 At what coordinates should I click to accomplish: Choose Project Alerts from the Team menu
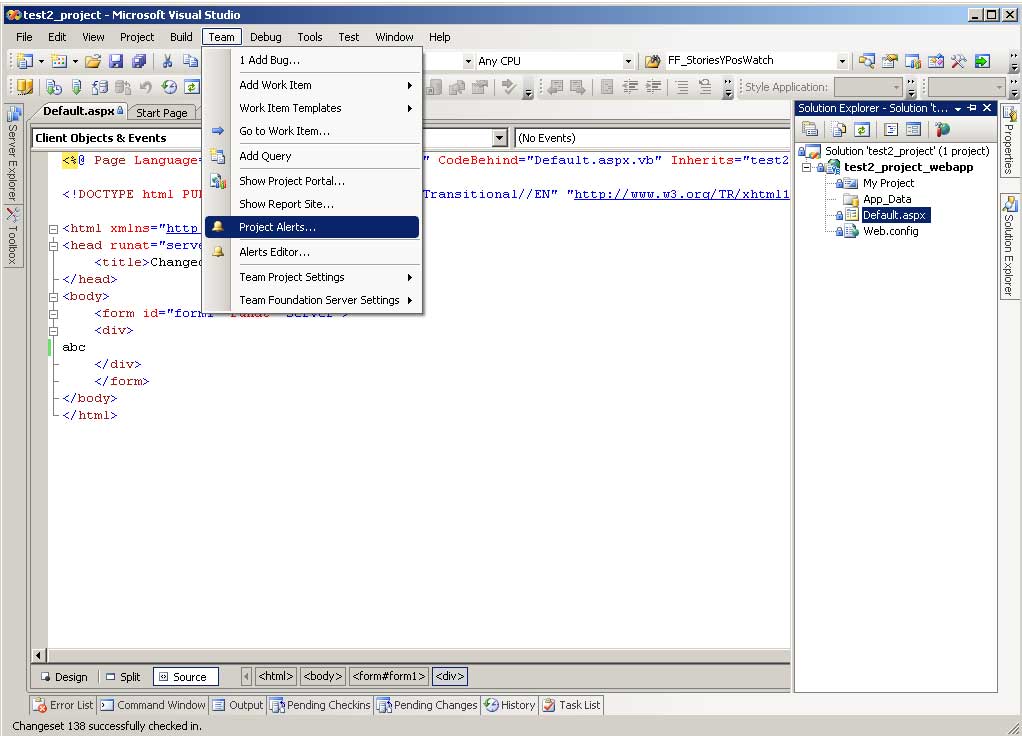(x=312, y=227)
